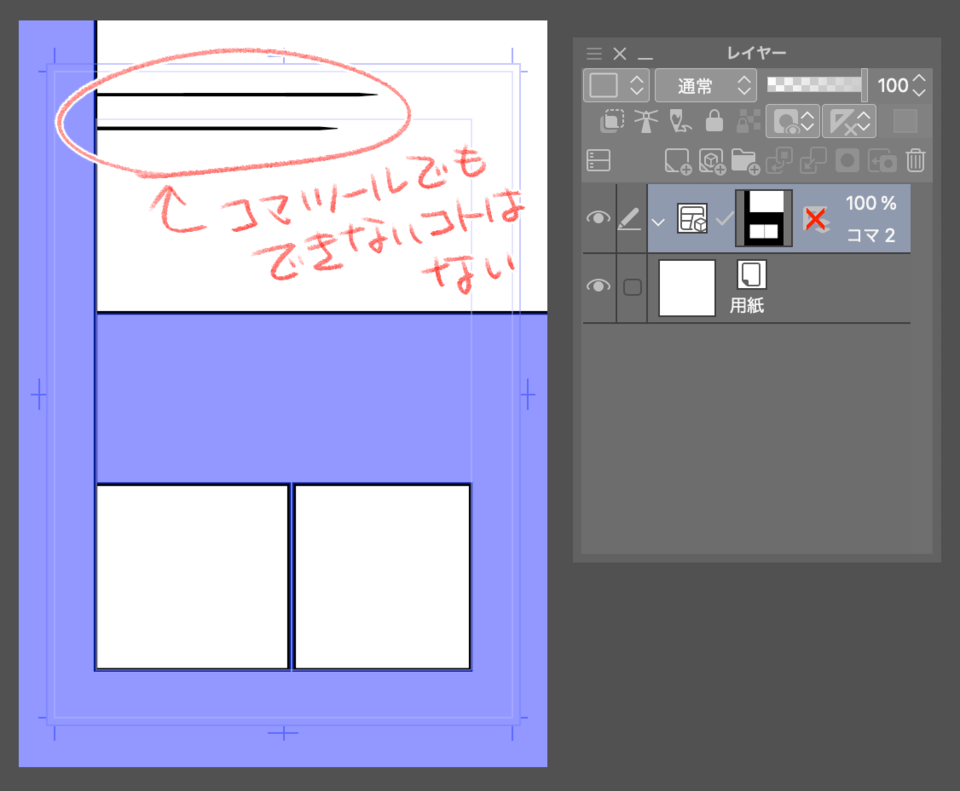Click the paper layer type icon
This screenshot has width=960, height=791.
[751, 274]
